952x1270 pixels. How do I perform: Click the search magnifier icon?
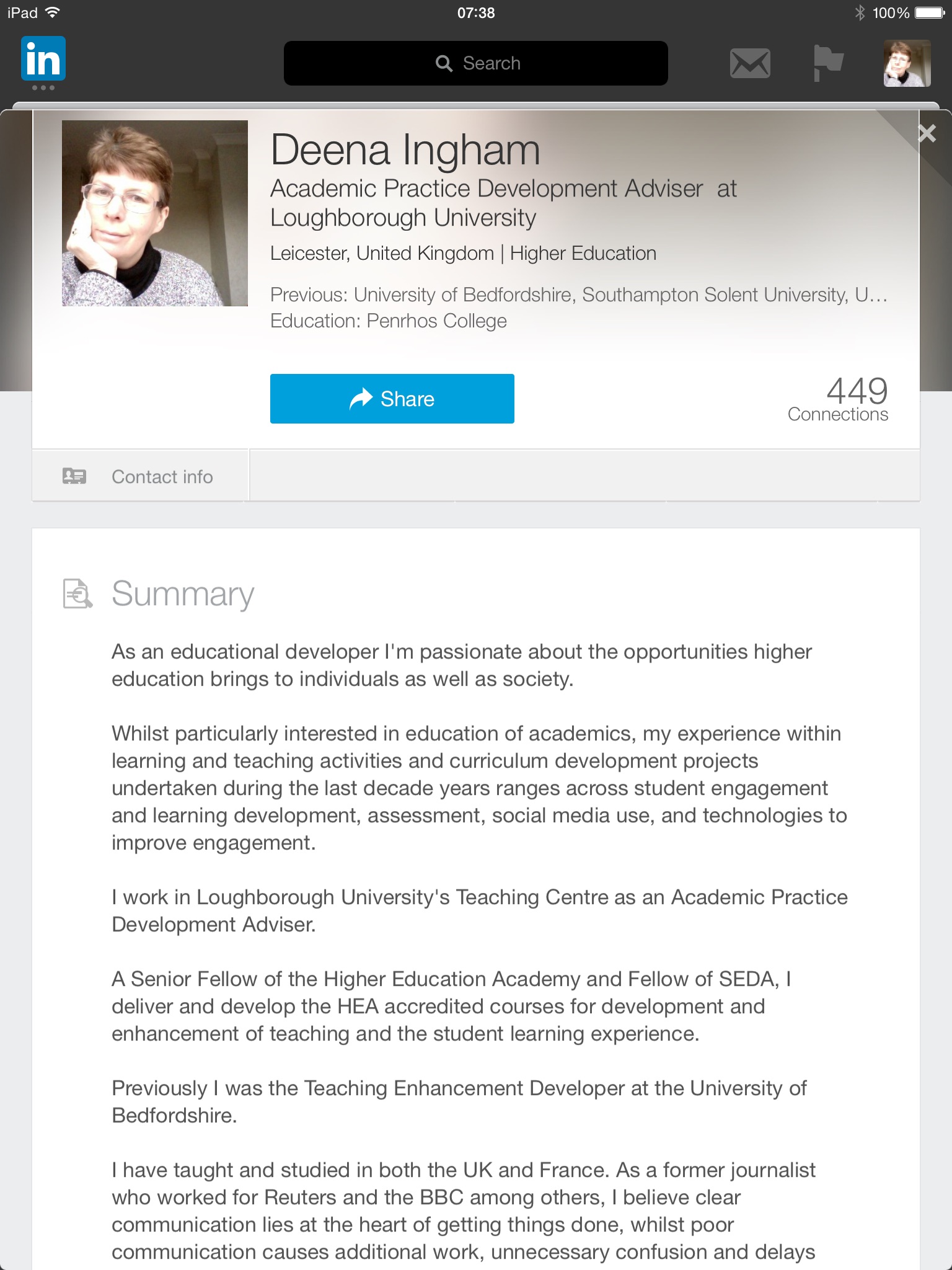[x=444, y=63]
